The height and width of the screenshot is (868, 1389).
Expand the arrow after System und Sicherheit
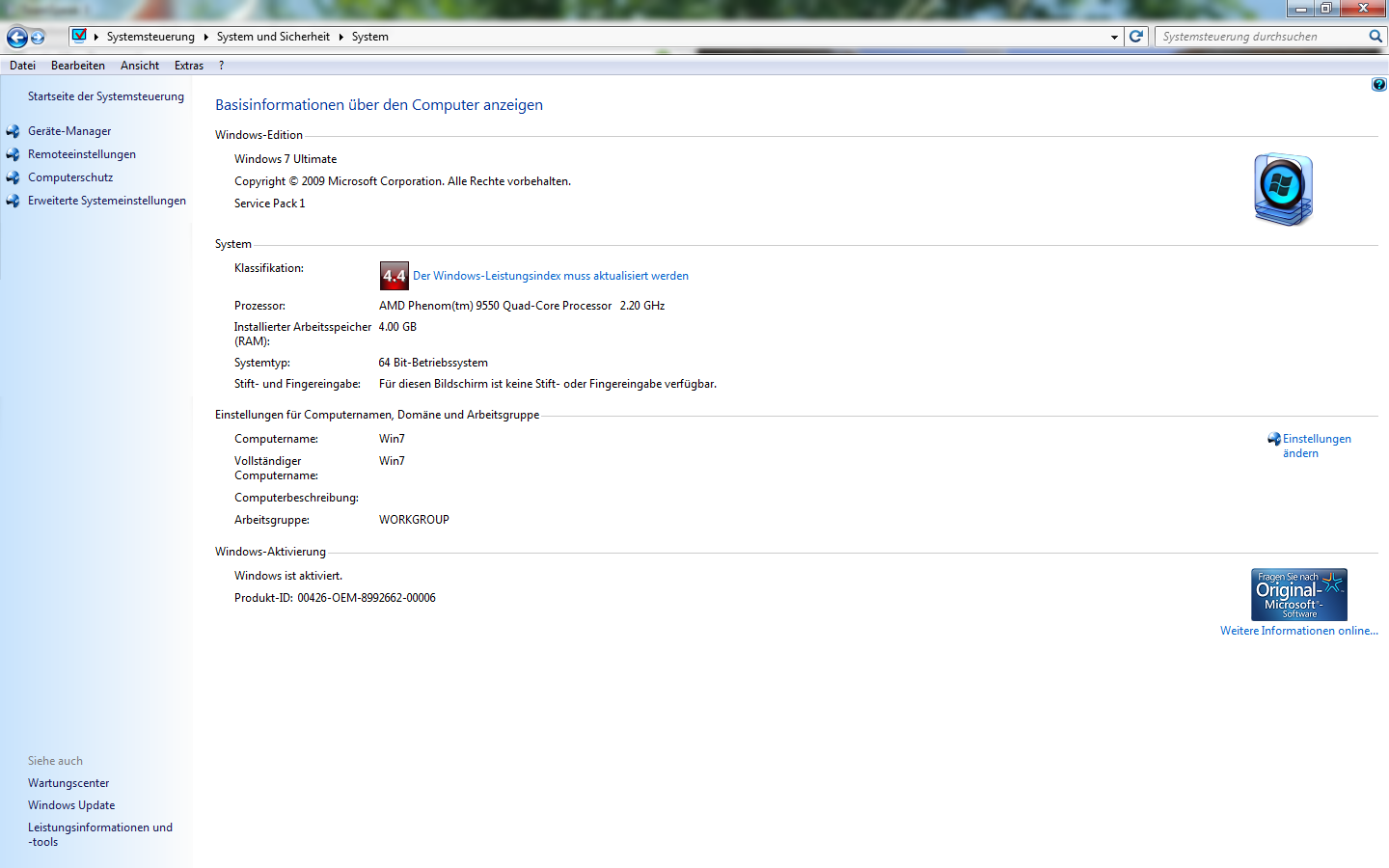[340, 38]
